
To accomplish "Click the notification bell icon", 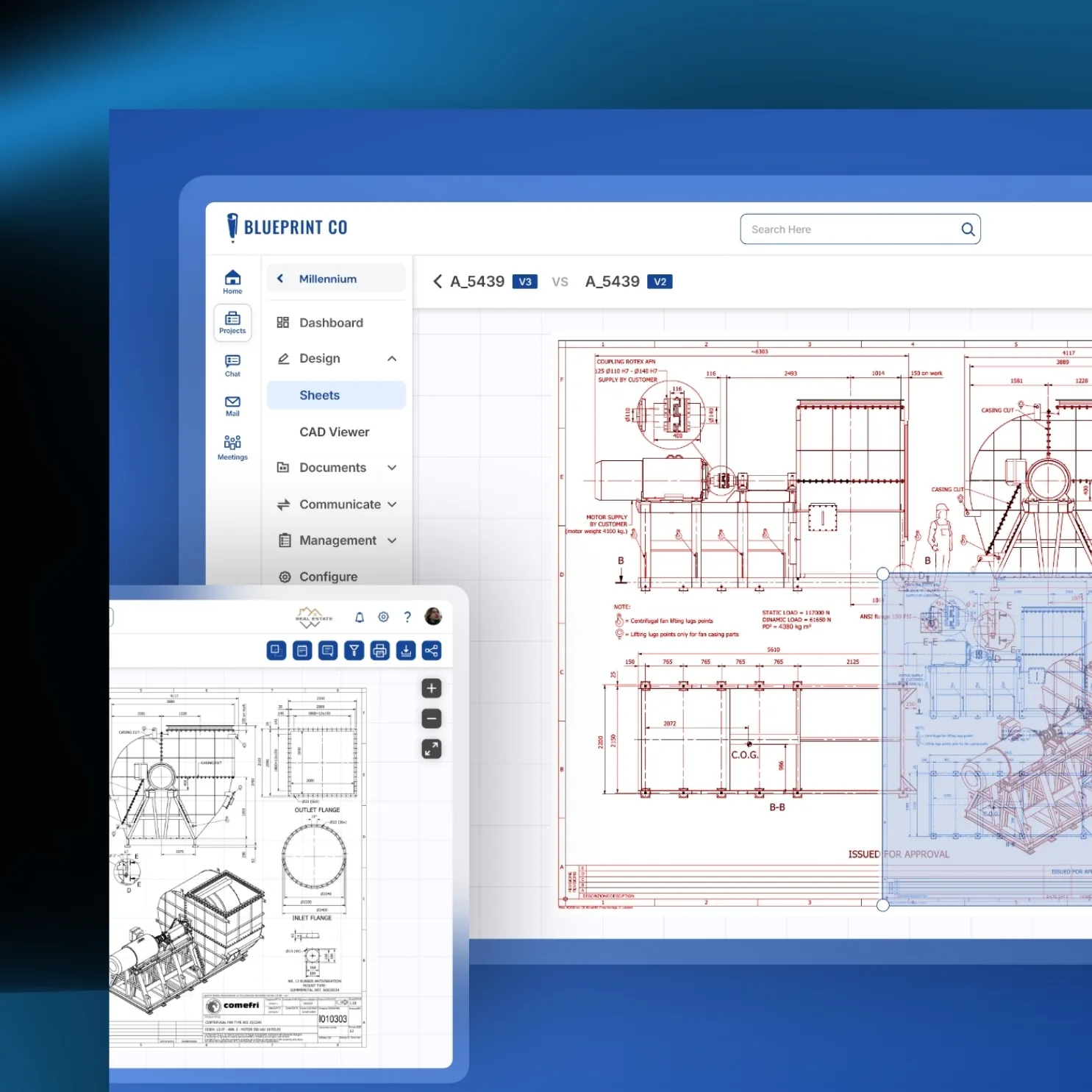I will (358, 617).
